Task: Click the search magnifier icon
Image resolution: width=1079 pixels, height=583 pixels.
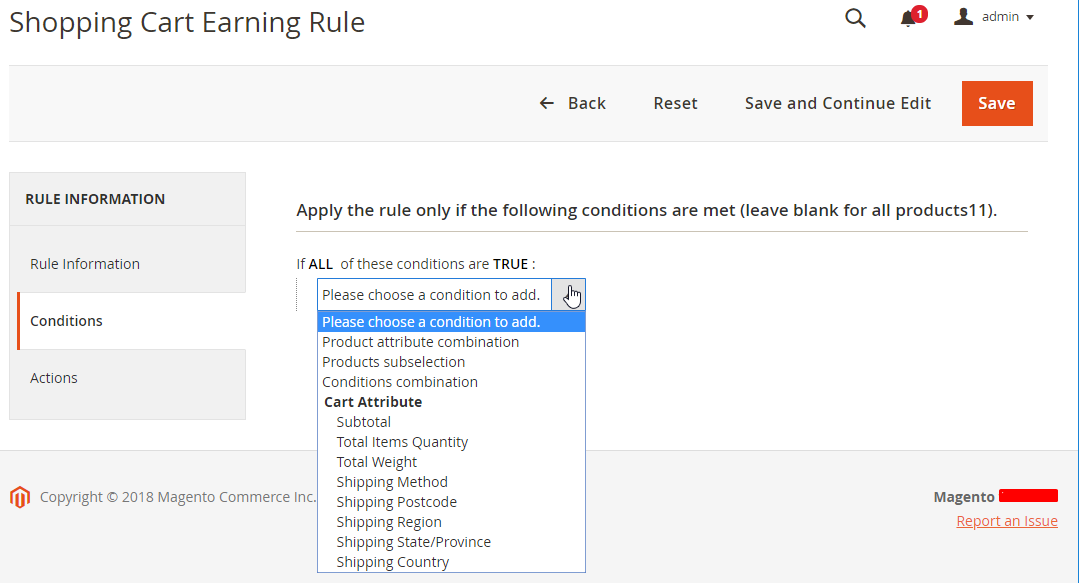Action: (x=855, y=18)
